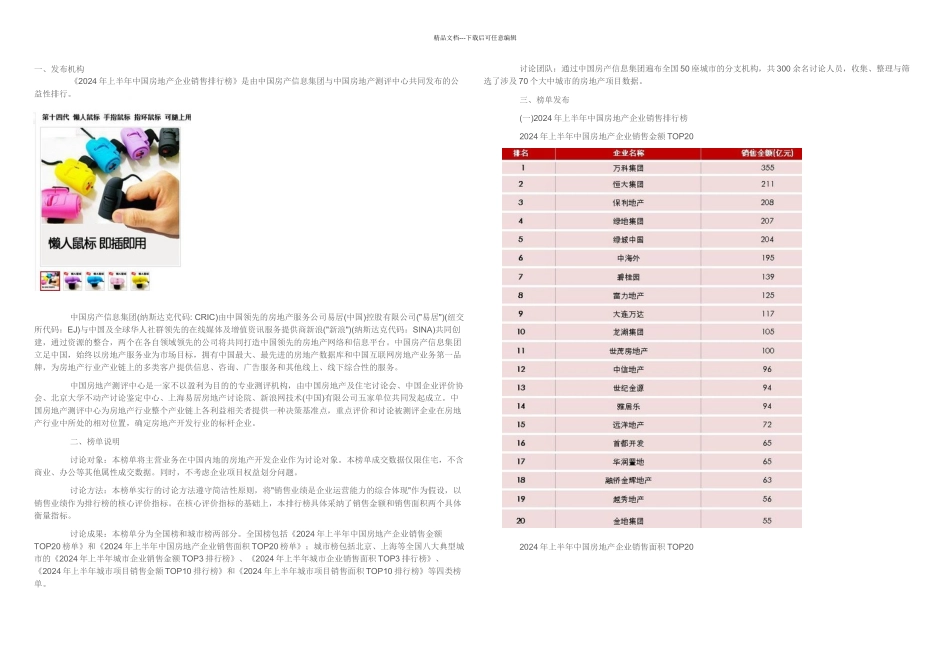The image size is (950, 672).
Task: Click the sales value 211
Action: [767, 184]
